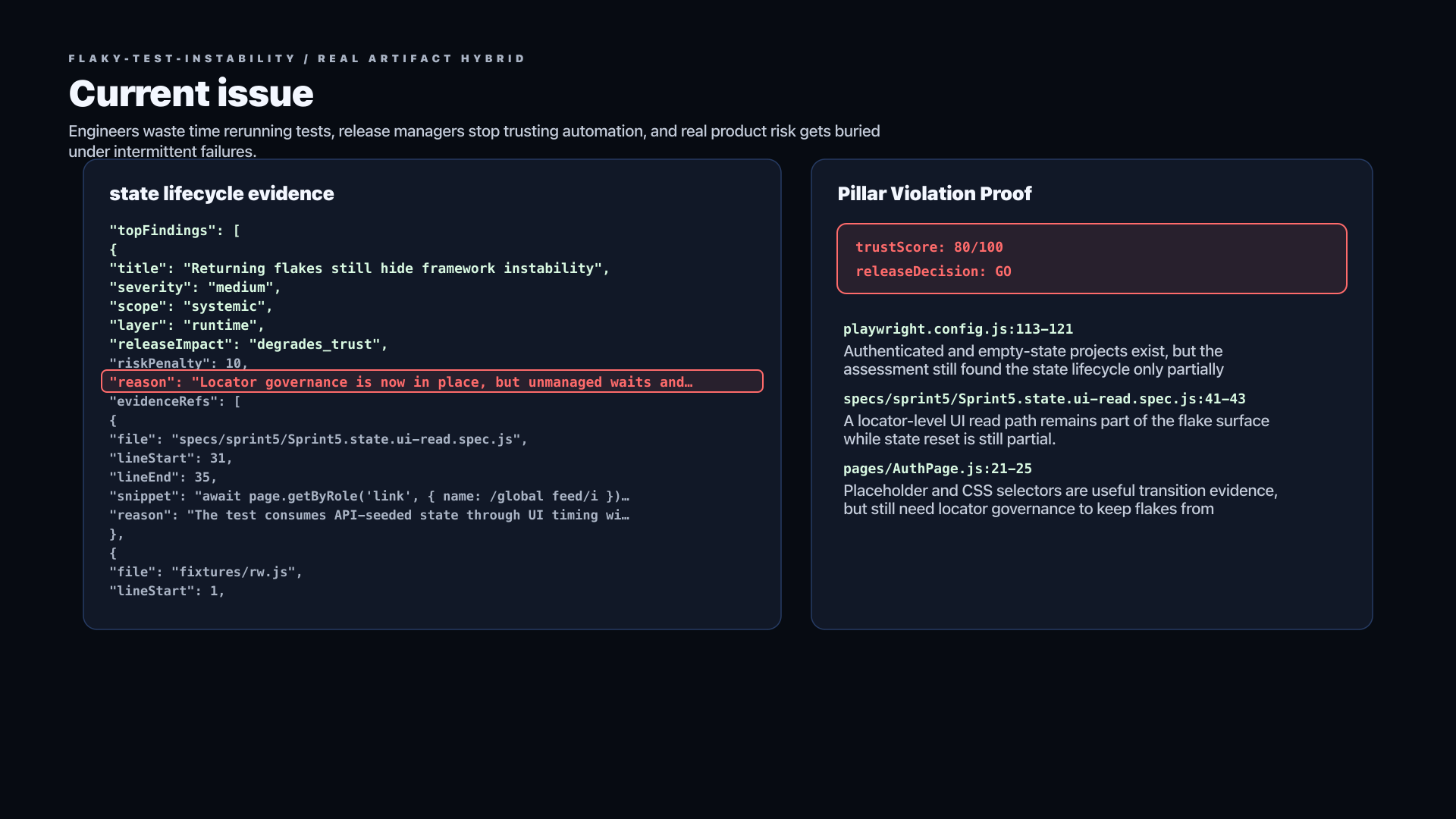The height and width of the screenshot is (819, 1456).
Task: Click the trustScore 80/100 text
Action: [x=929, y=247]
